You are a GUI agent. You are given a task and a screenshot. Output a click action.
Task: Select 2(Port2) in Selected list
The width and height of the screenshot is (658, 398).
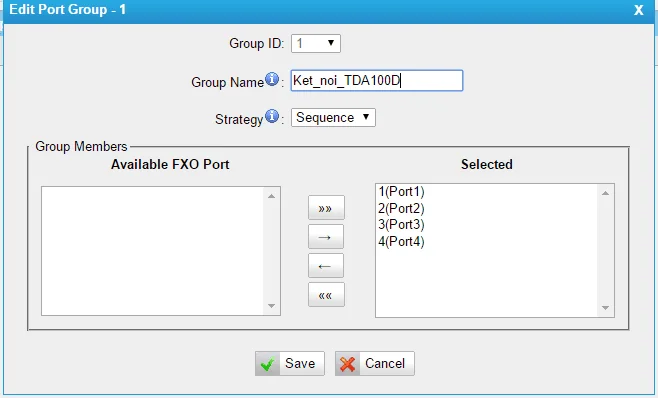[401, 208]
